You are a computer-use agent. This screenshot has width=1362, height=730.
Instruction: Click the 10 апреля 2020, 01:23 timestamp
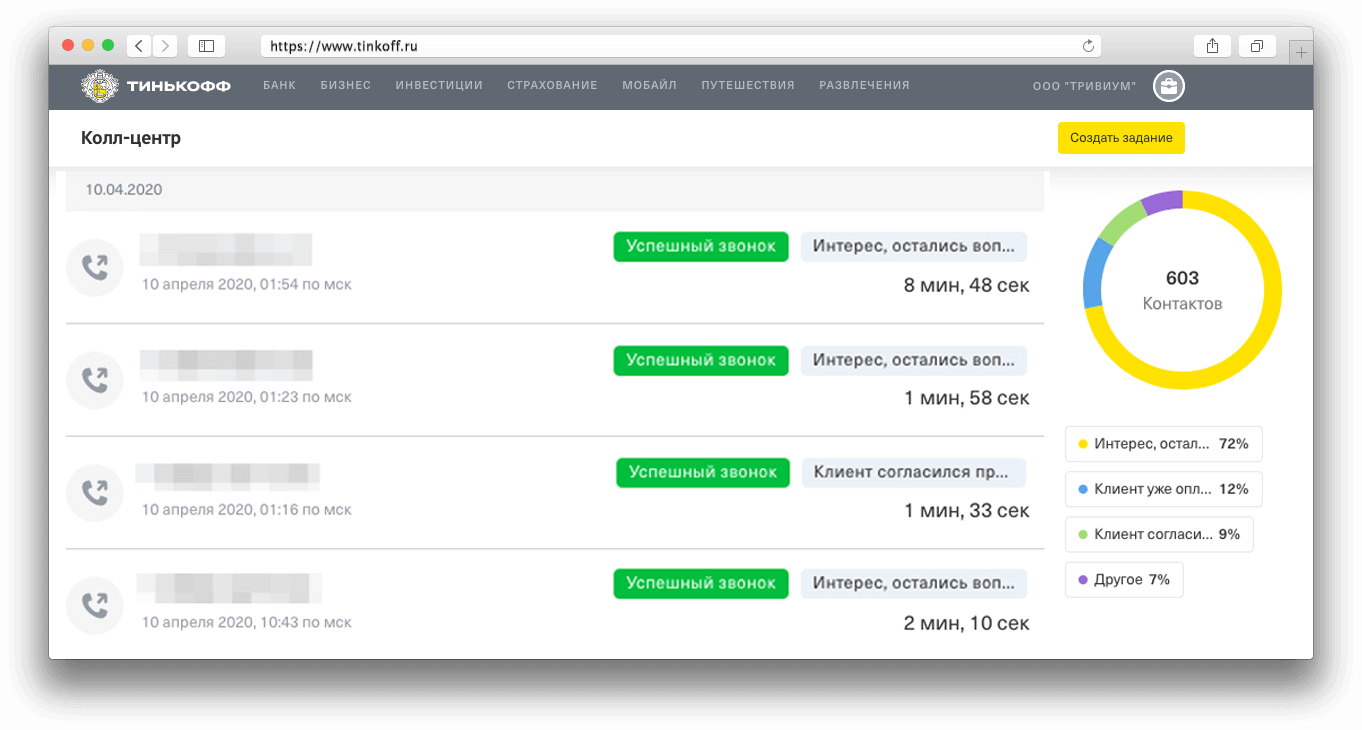pos(247,397)
